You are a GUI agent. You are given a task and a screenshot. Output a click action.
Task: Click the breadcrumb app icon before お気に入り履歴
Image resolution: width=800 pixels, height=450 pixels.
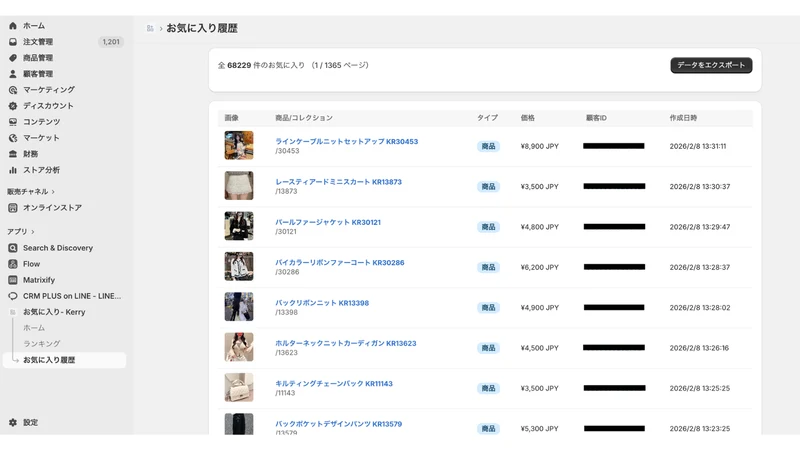pos(150,29)
